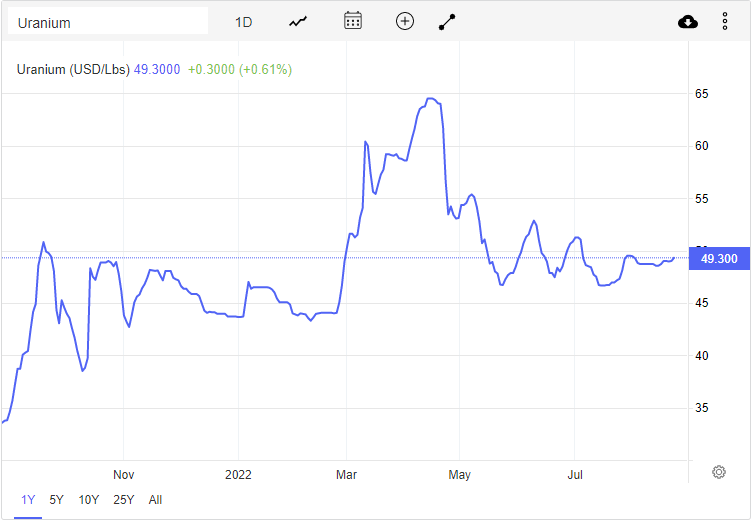Switch to the 25Y time range
This screenshot has height=522, width=755.
click(x=124, y=500)
